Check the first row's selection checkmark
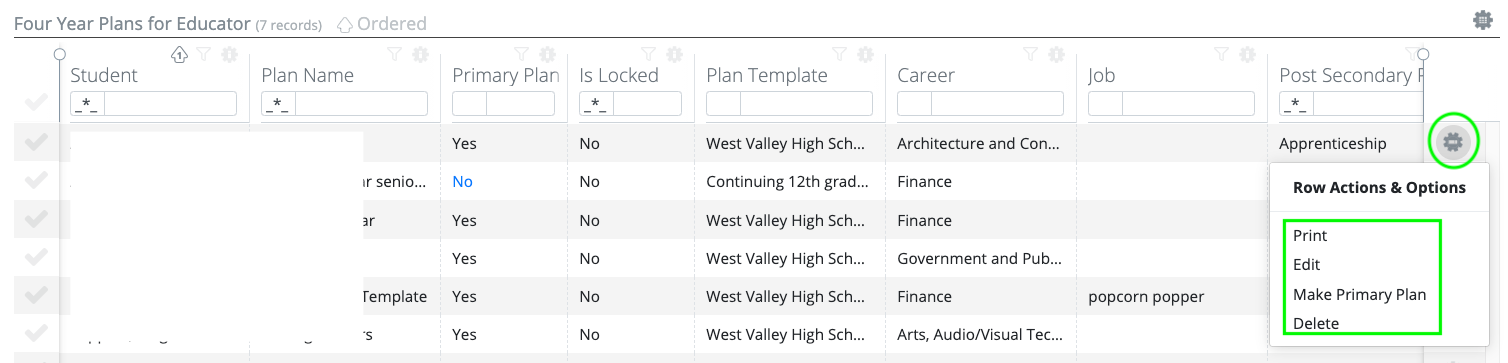 pos(35,143)
